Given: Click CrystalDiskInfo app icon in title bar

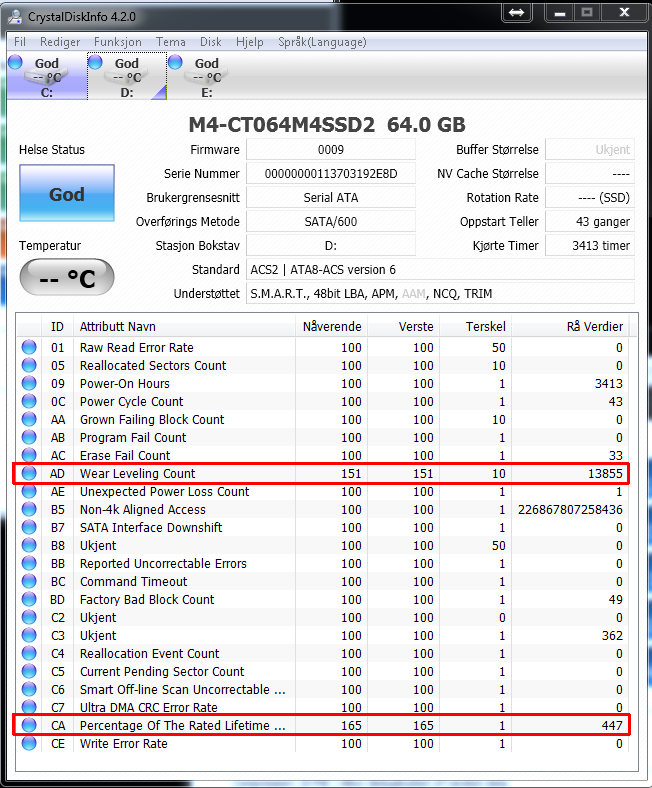Looking at the screenshot, I should pos(15,17).
